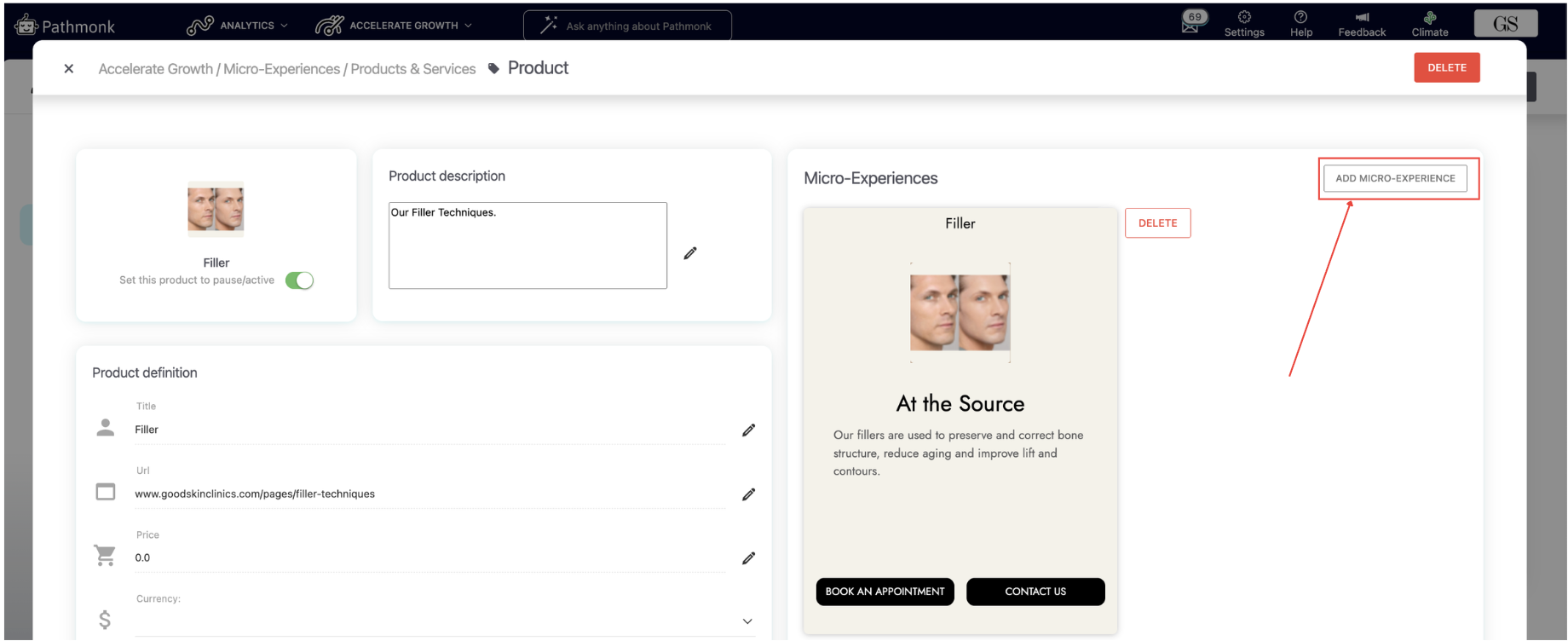This screenshot has width=1568, height=641.
Task: Click the Settings gear icon
Action: pyautogui.click(x=1244, y=17)
